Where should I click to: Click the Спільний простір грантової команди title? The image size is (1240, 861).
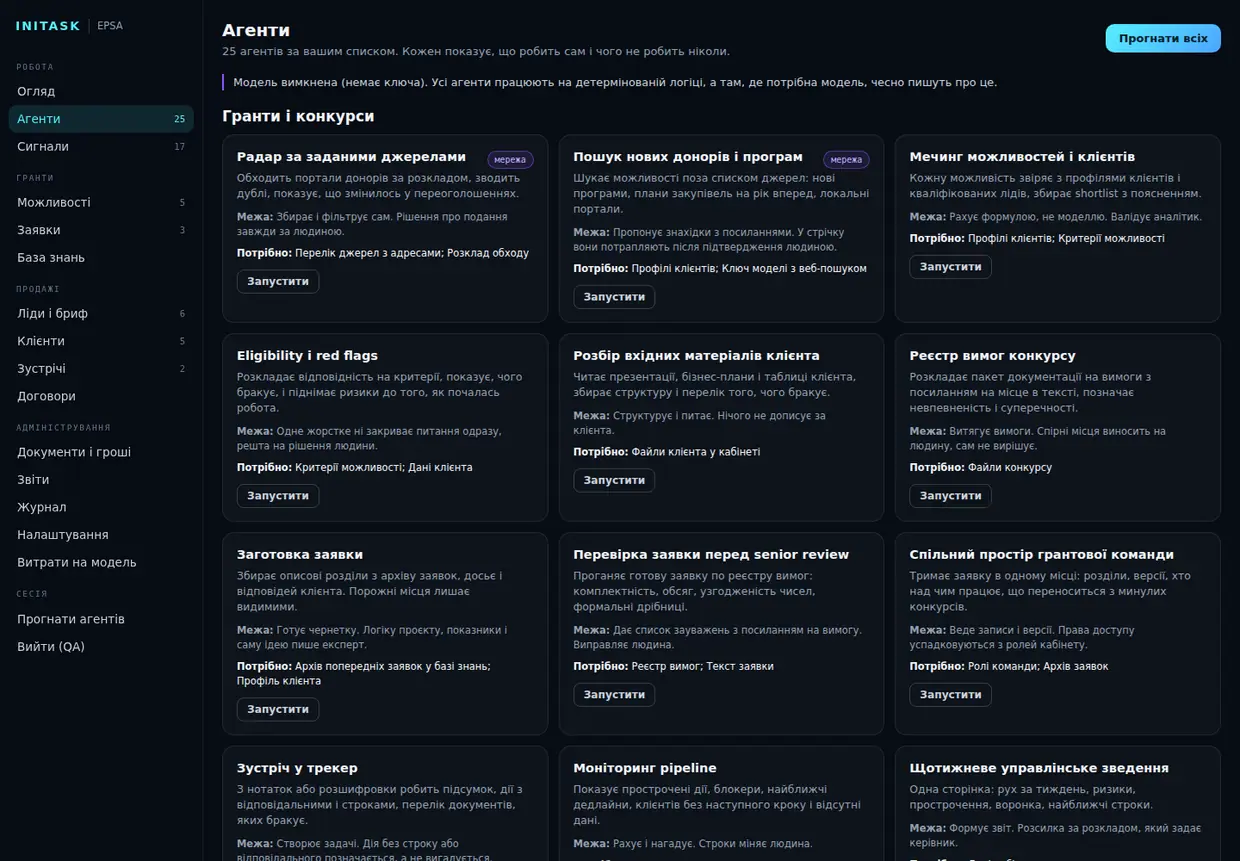[x=1042, y=554]
